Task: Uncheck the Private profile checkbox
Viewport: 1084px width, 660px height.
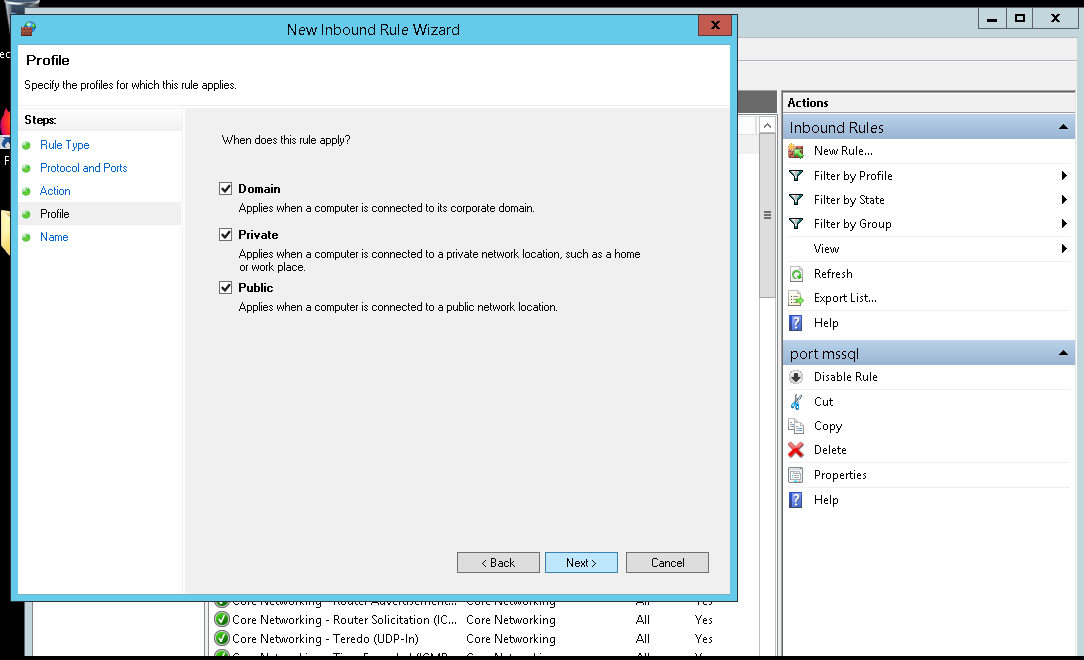Action: (x=226, y=235)
